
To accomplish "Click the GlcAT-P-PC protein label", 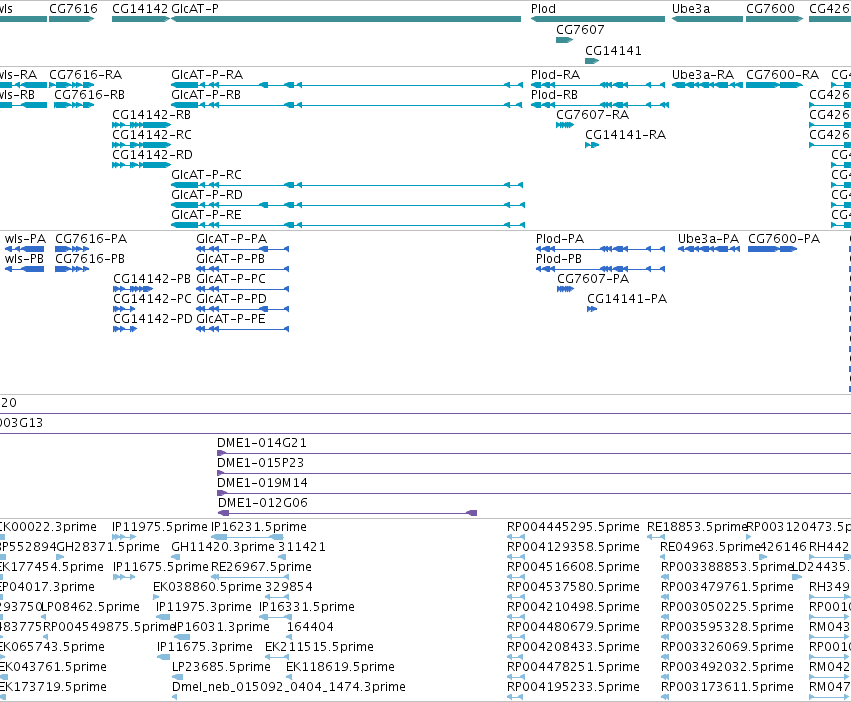I will (231, 279).
